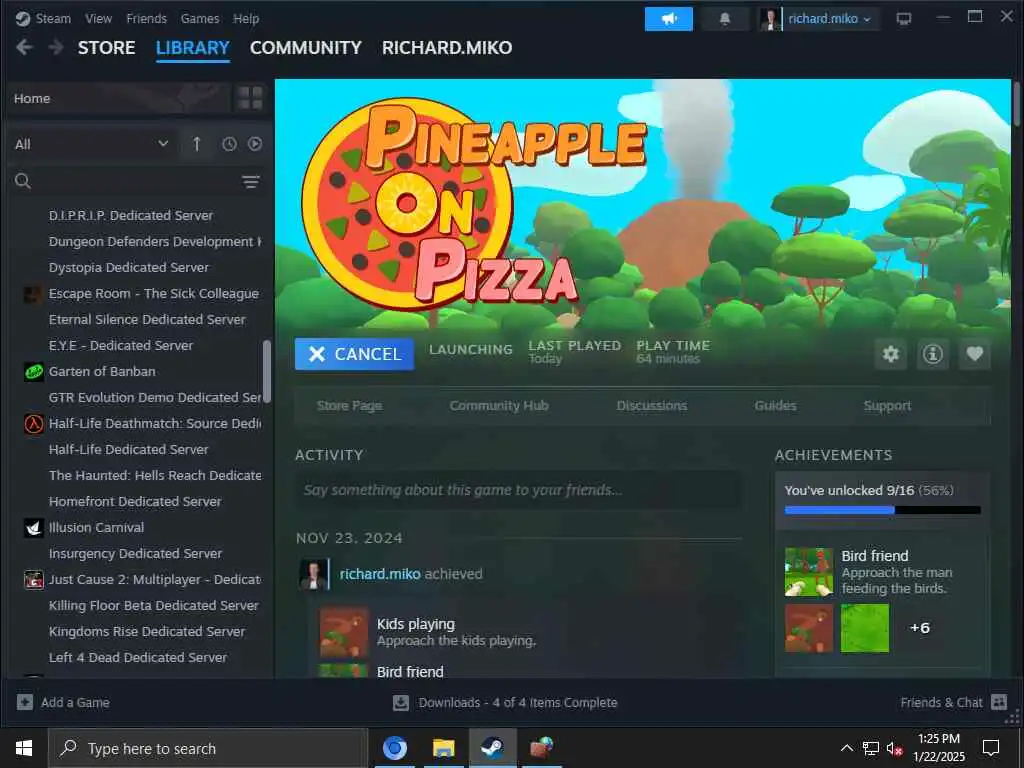This screenshot has height=768, width=1024.
Task: Click the activity comment input field
Action: (518, 490)
